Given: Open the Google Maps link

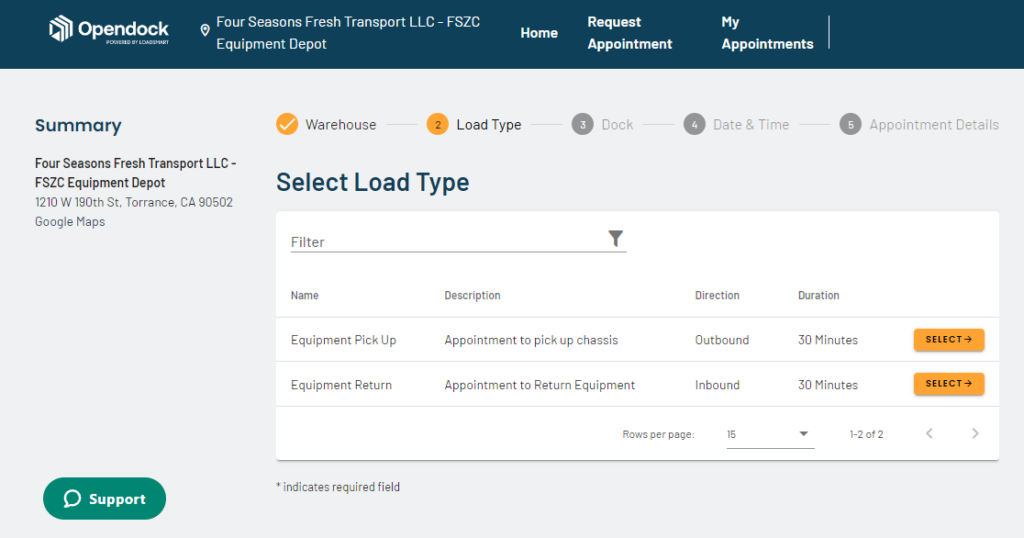Looking at the screenshot, I should click(x=70, y=222).
